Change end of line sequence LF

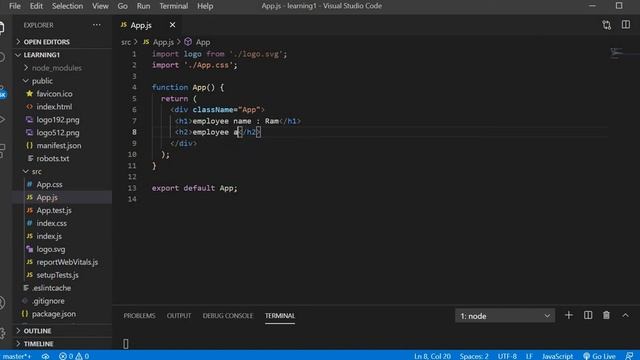[529, 356]
